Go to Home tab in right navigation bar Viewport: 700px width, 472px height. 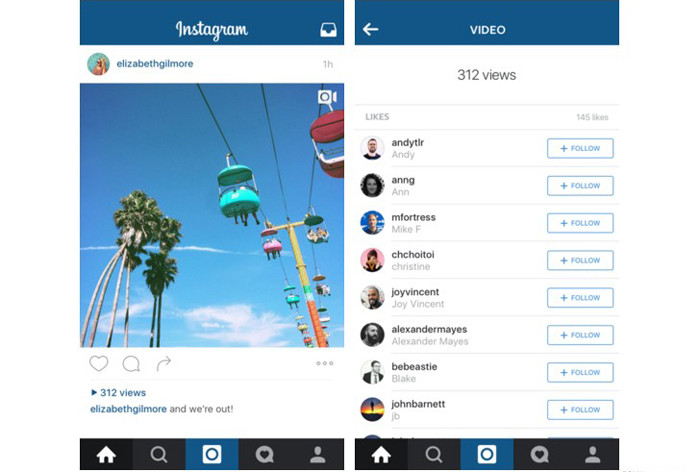pyautogui.click(x=381, y=455)
